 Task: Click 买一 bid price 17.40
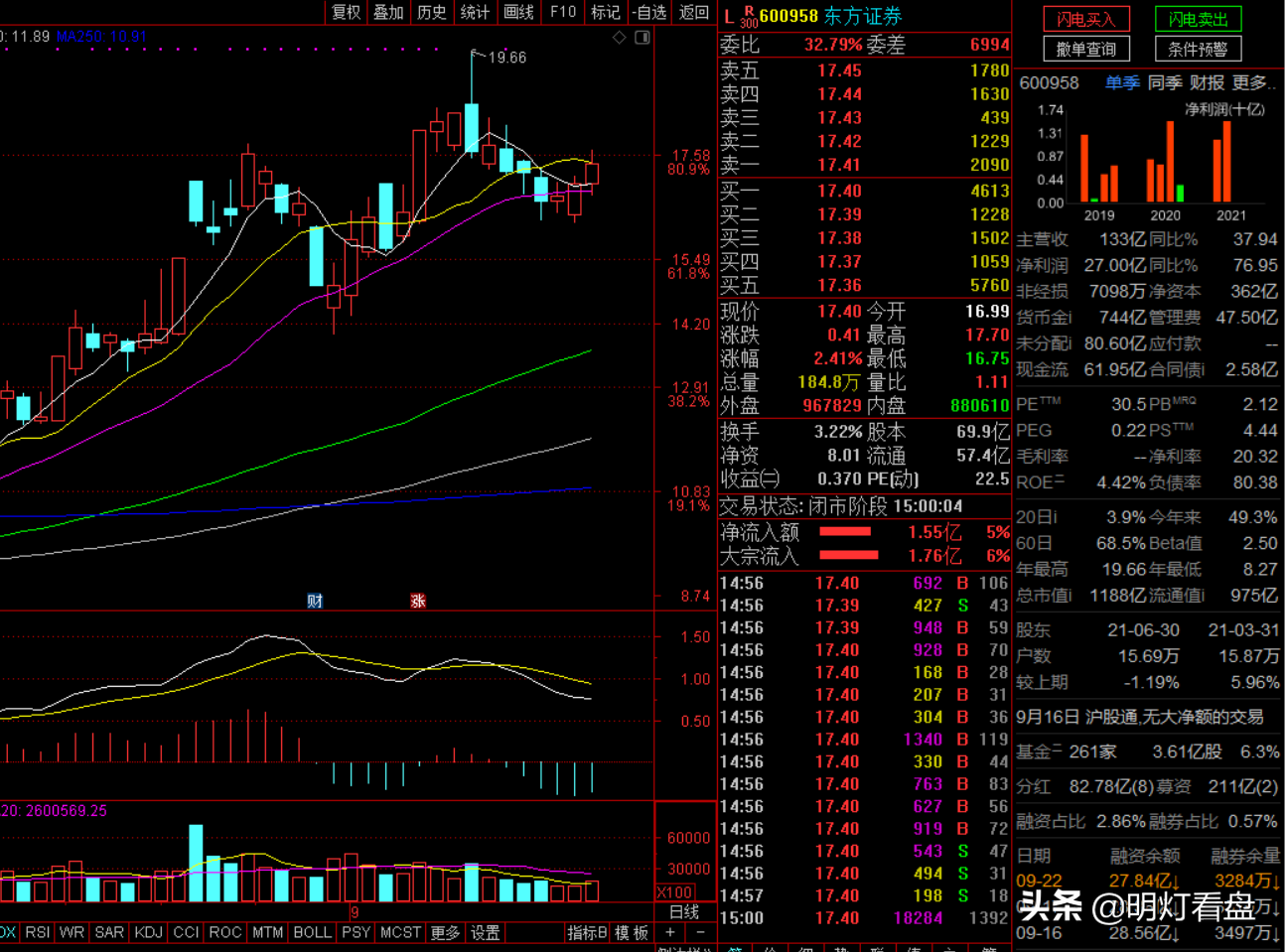click(x=839, y=191)
